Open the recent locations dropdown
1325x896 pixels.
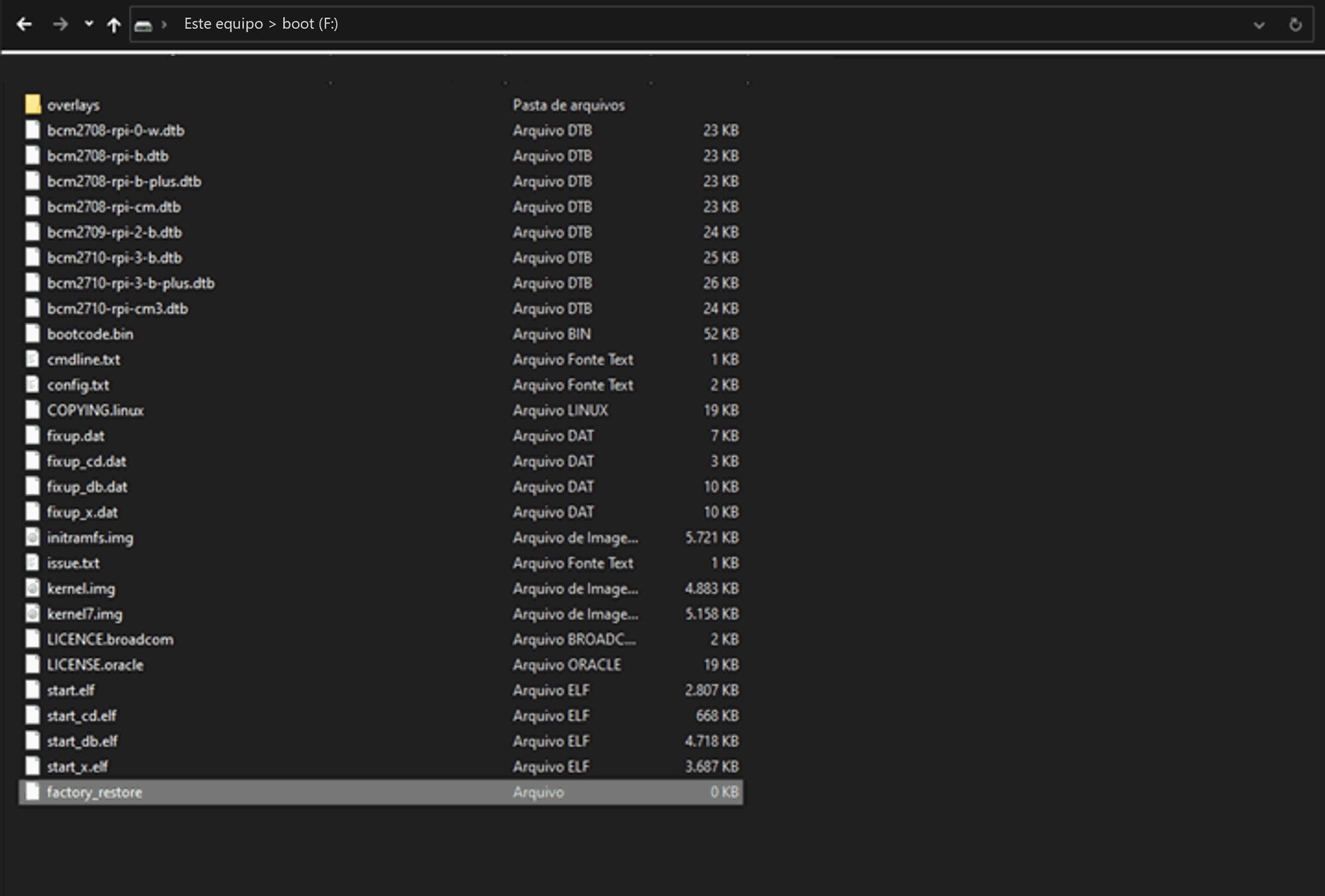click(x=88, y=24)
